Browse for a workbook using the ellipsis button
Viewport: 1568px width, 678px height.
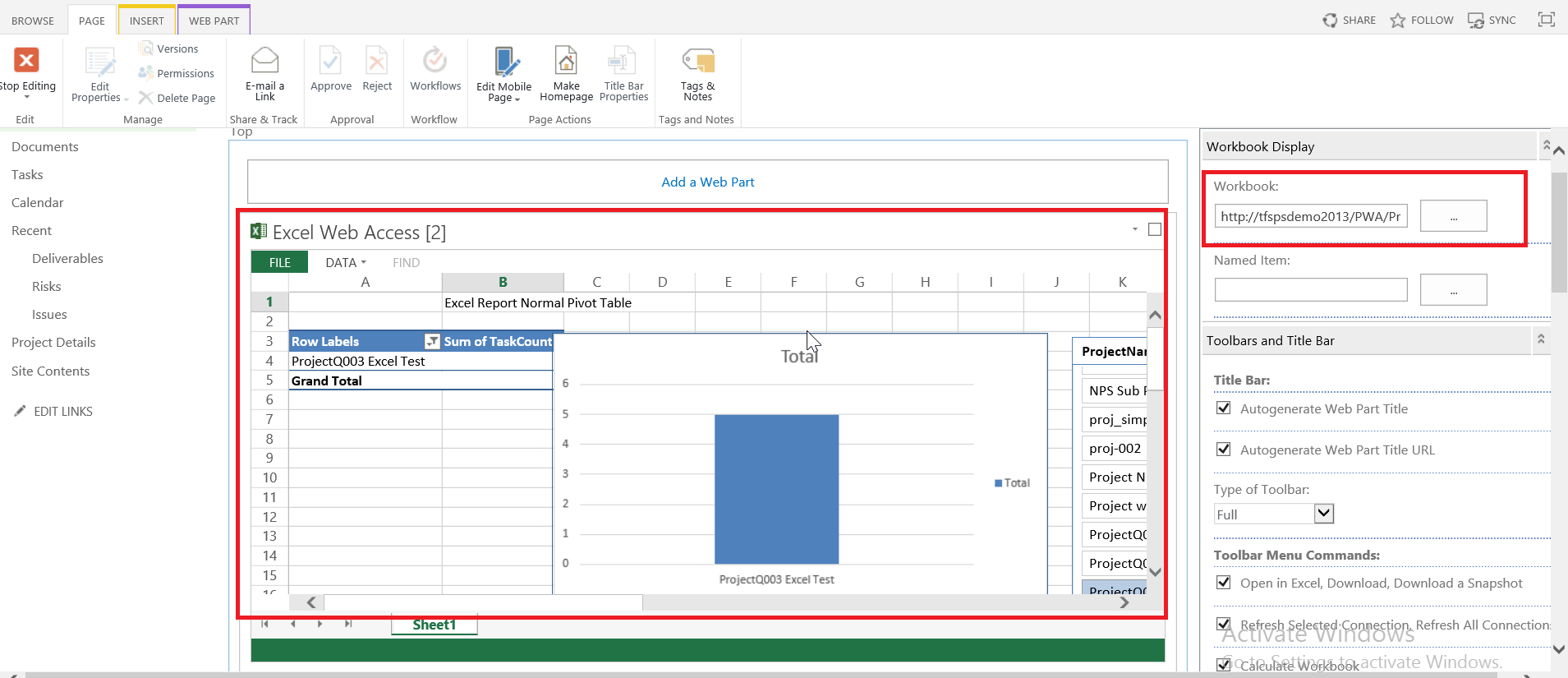point(1453,216)
